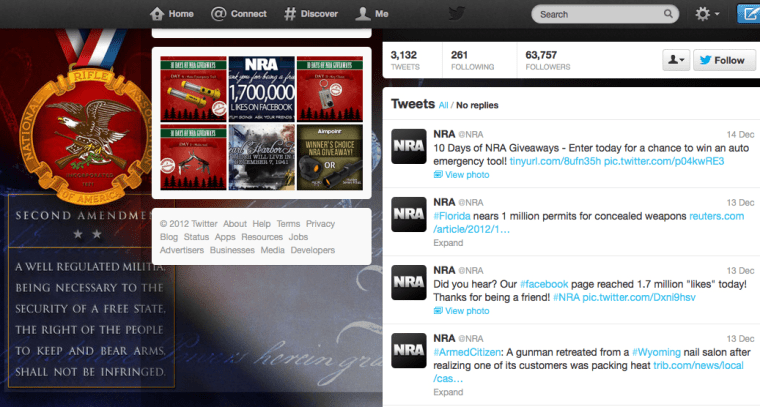The width and height of the screenshot is (760, 407).
Task: Open the #Florida hashtag
Action: [452, 216]
